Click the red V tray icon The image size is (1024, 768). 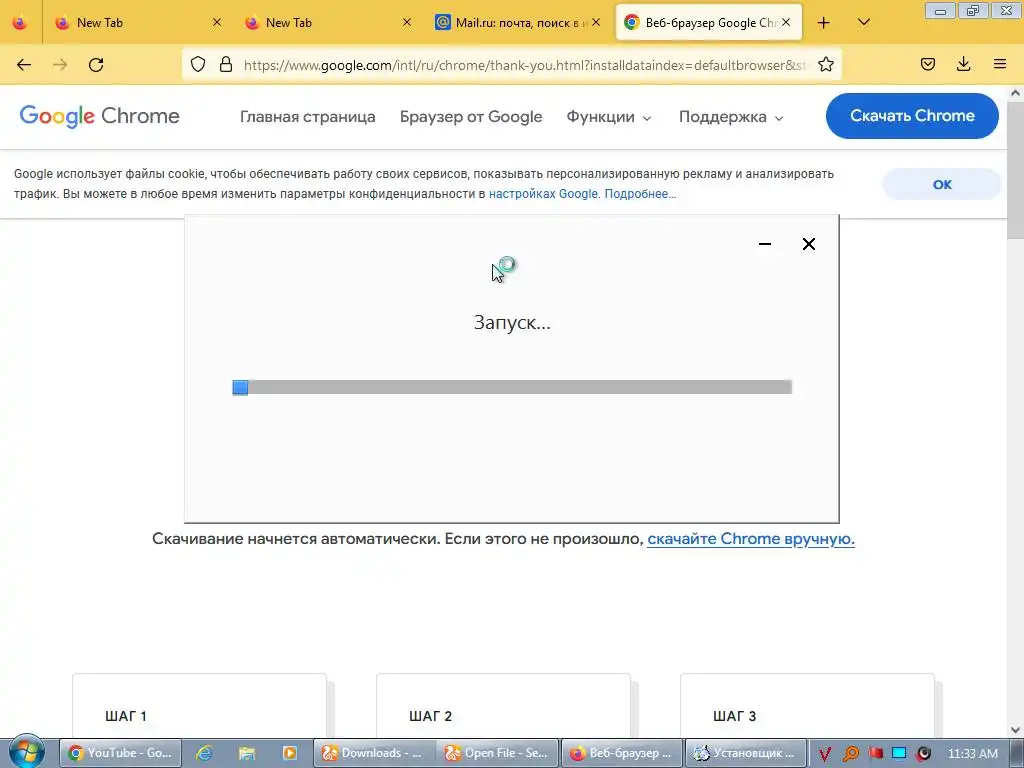click(825, 754)
